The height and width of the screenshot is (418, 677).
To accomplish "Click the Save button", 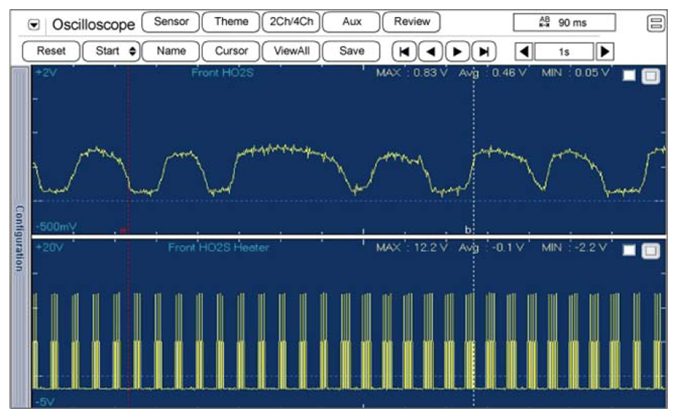I will (x=351, y=50).
